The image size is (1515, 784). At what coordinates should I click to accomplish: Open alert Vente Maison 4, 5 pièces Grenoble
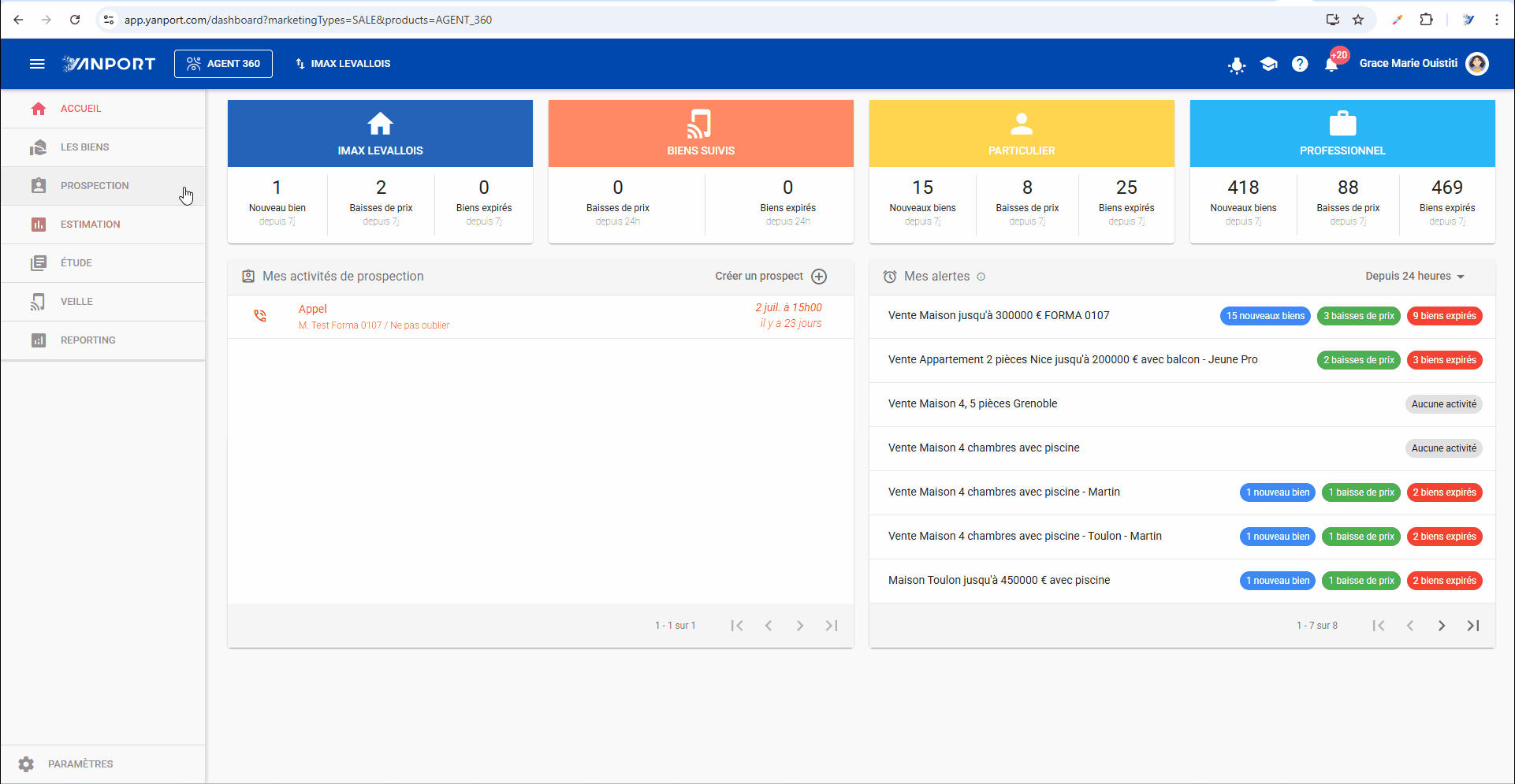973,404
